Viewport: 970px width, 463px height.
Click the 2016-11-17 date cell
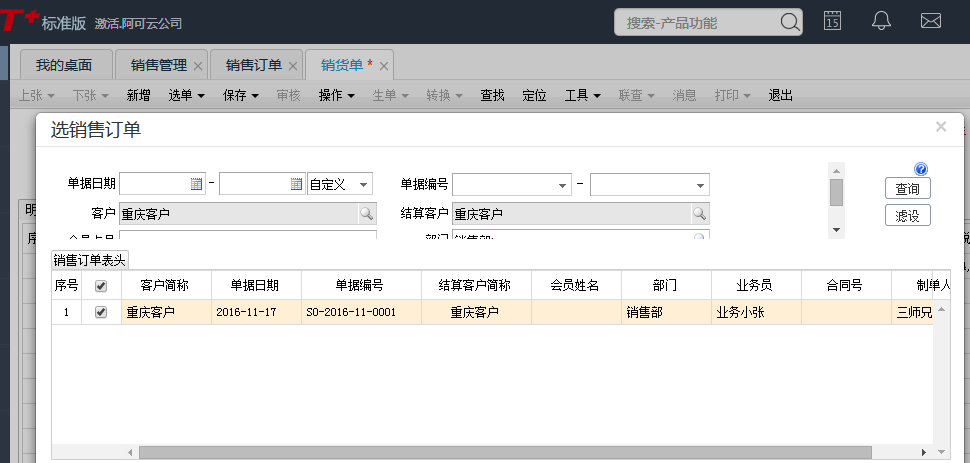[256, 312]
